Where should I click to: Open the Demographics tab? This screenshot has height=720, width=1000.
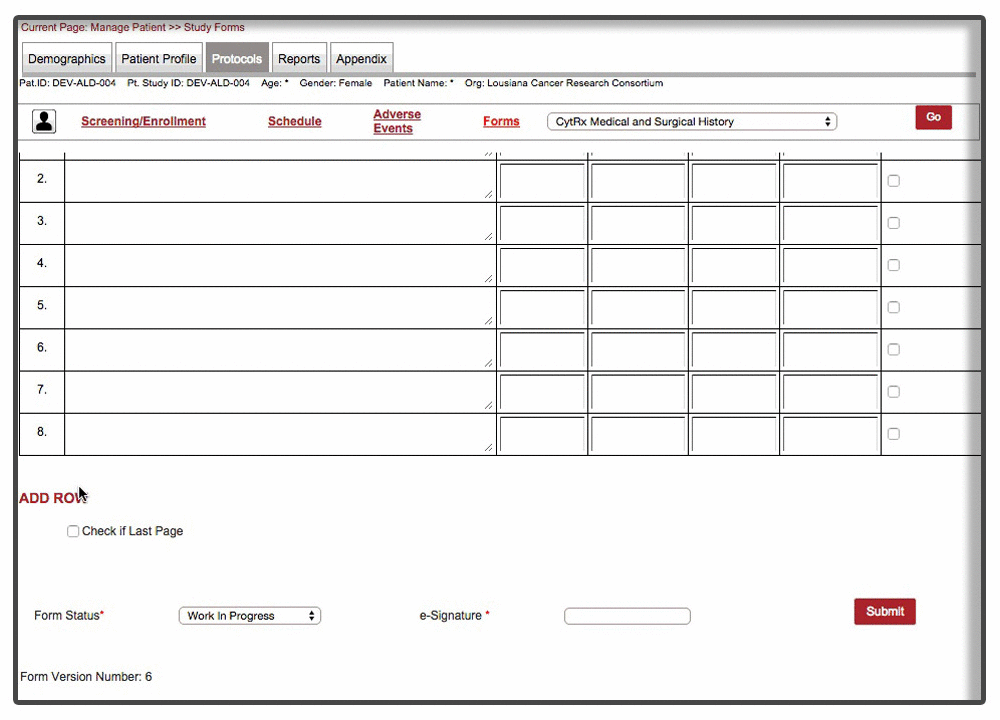coord(67,59)
